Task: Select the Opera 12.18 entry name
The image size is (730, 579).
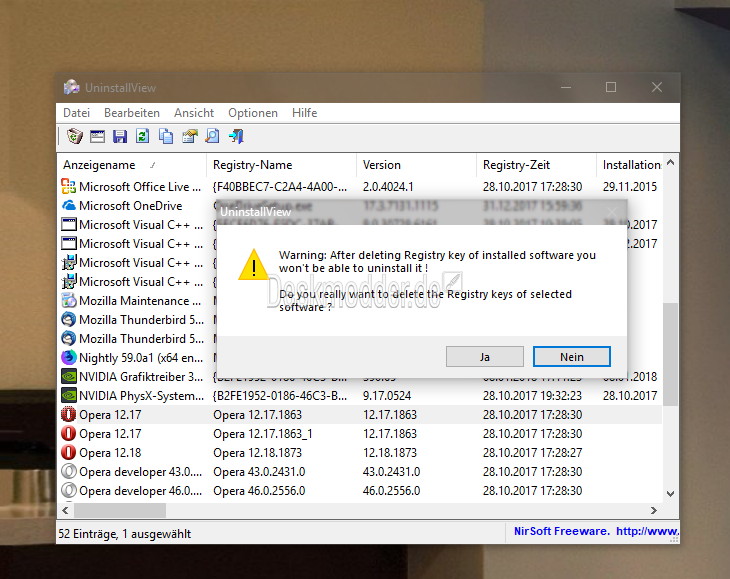Action: 110,452
